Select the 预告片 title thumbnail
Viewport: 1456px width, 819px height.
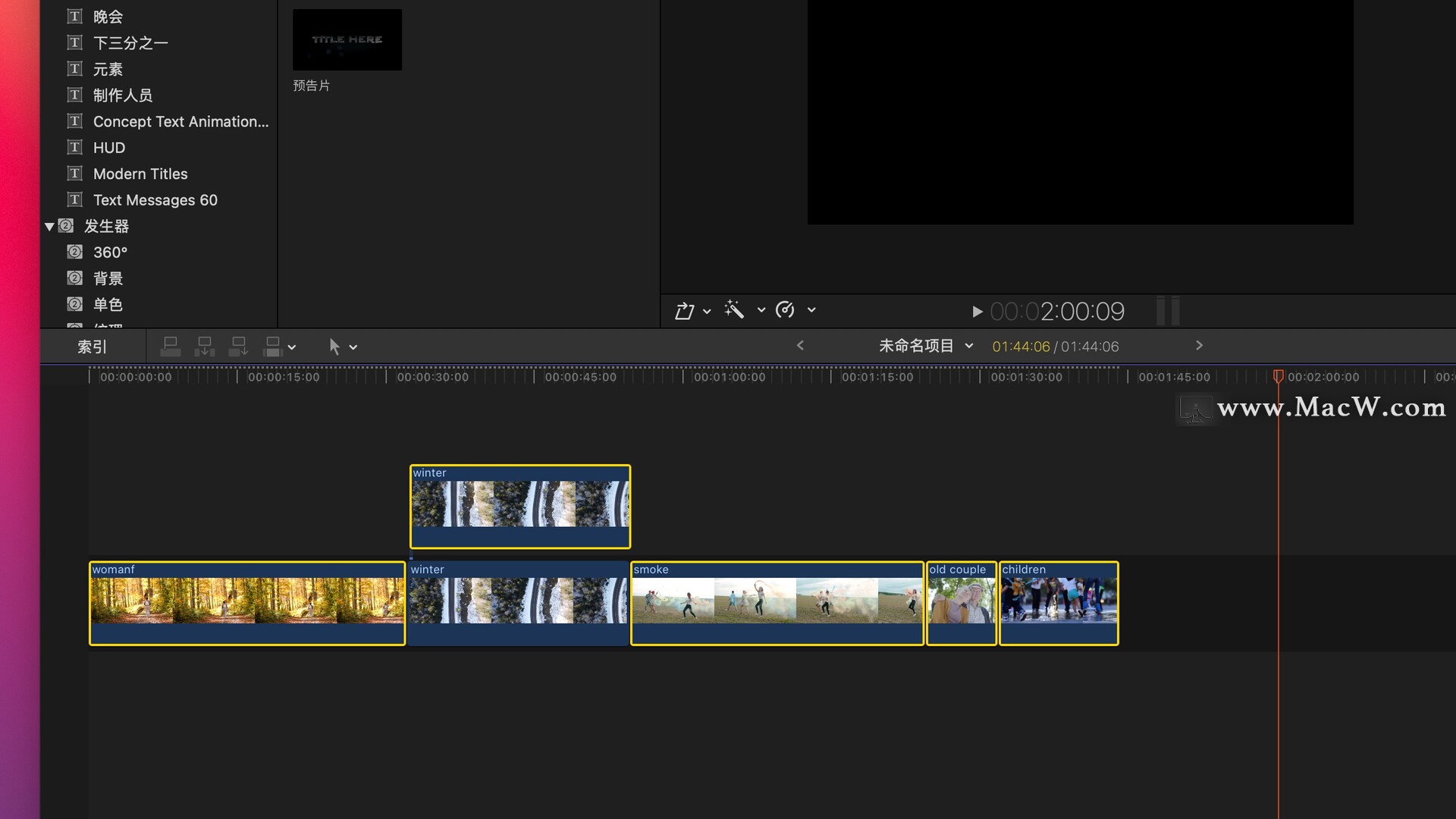(347, 39)
